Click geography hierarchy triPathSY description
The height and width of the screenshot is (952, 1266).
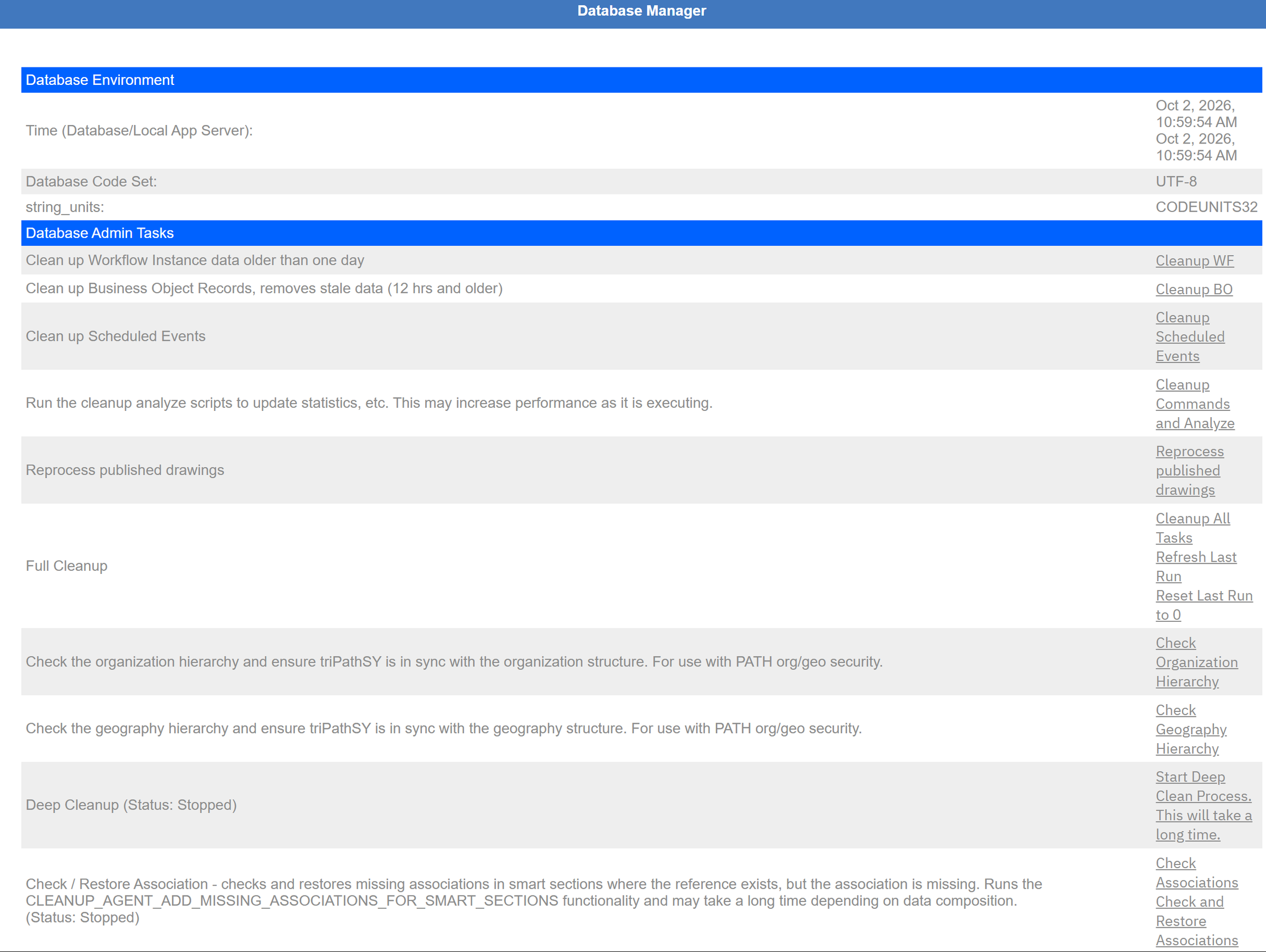click(x=444, y=728)
